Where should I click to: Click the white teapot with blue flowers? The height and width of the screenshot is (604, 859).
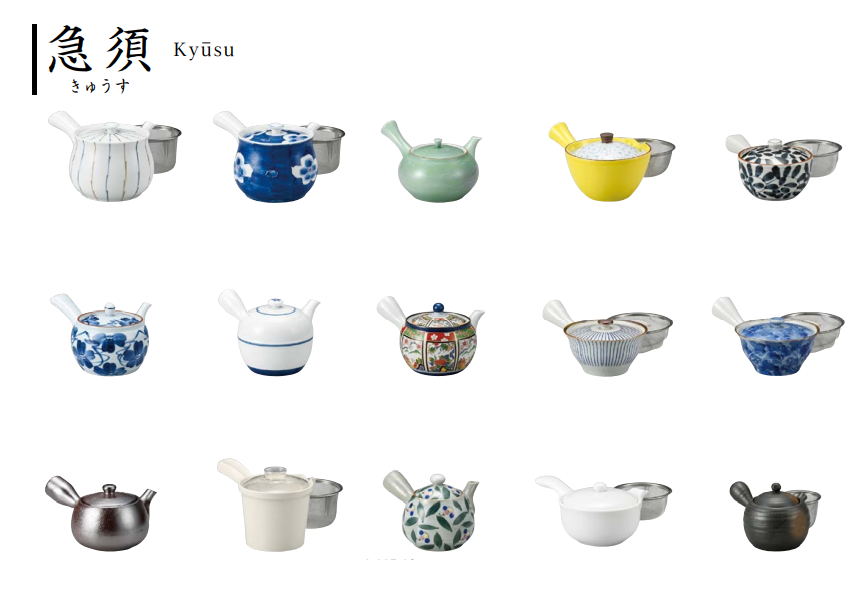101,335
